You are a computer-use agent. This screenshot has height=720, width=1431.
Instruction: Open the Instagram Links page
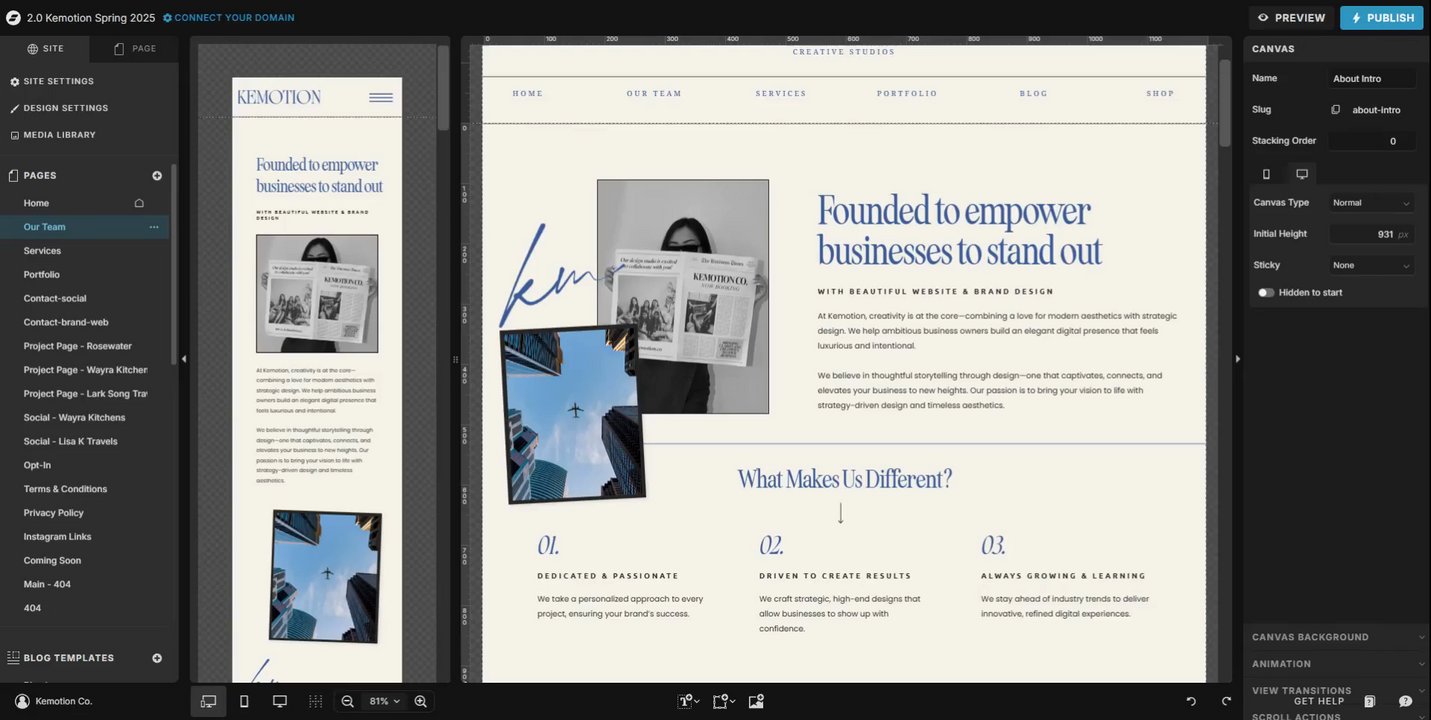tap(58, 537)
